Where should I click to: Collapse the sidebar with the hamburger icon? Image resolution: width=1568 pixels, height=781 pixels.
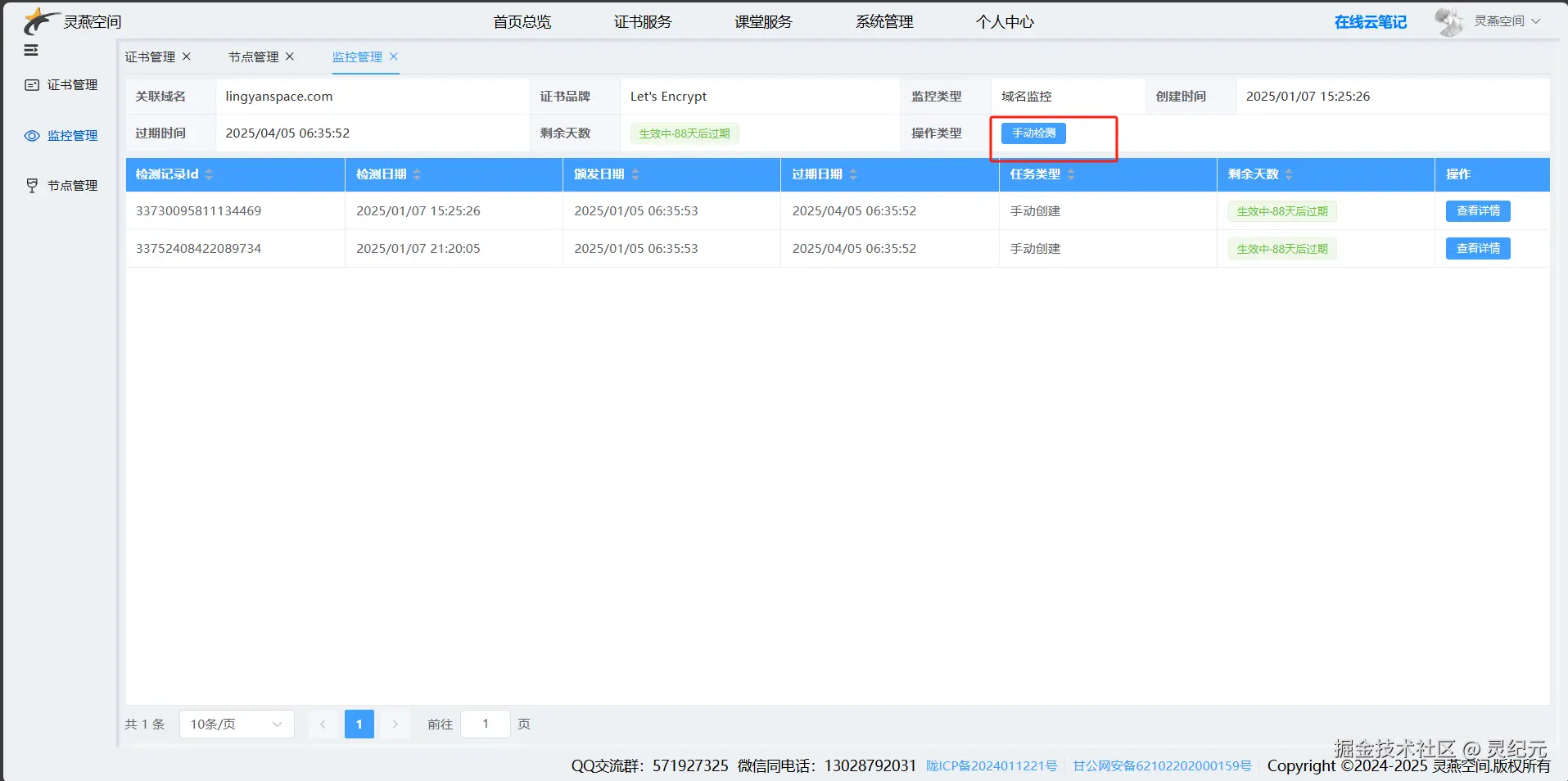(x=31, y=51)
